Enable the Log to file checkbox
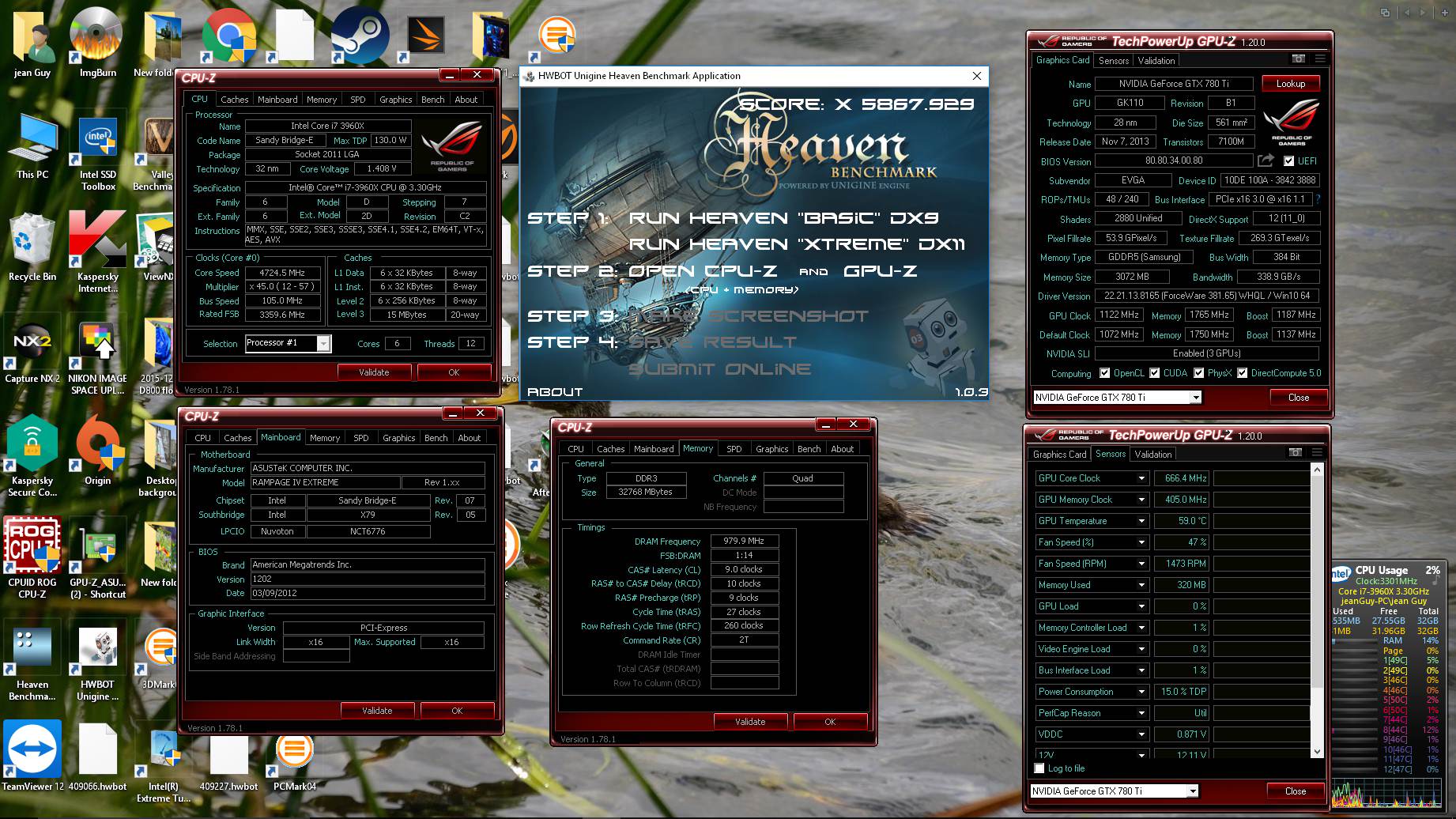 pyautogui.click(x=1039, y=768)
